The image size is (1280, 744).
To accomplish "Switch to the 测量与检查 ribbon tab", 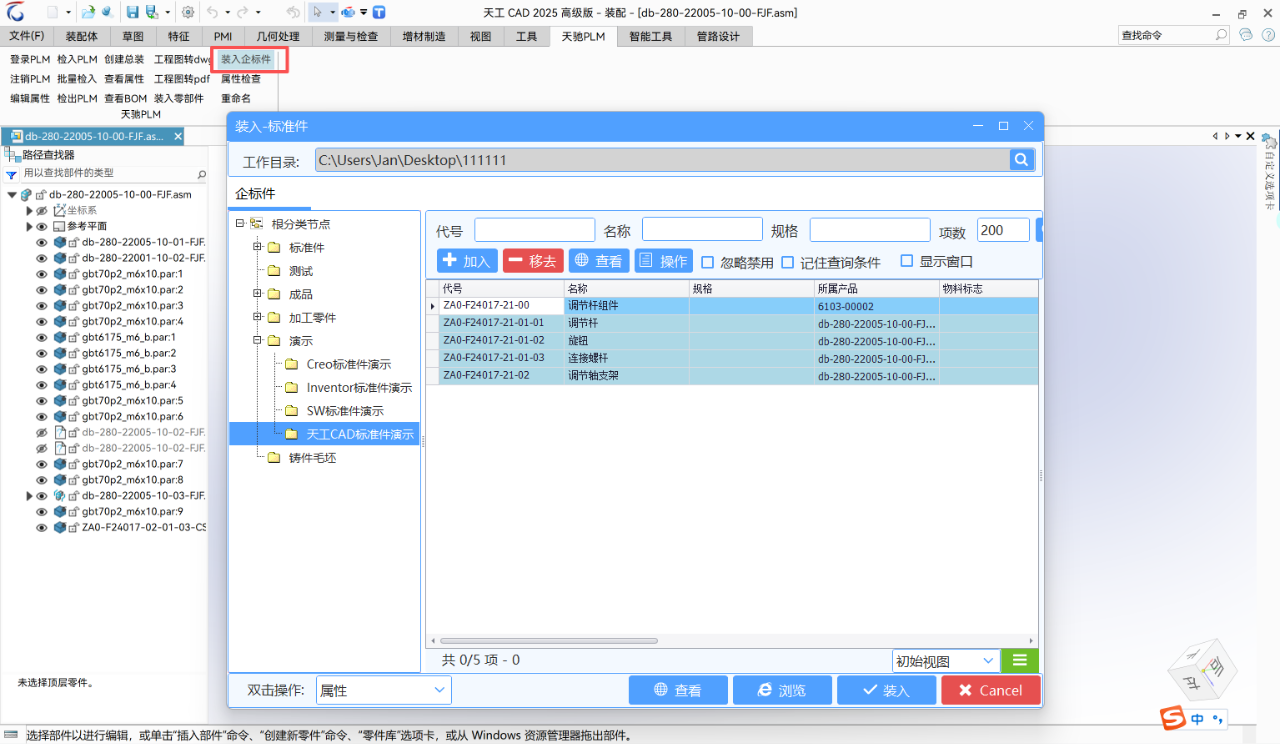I will pos(351,36).
